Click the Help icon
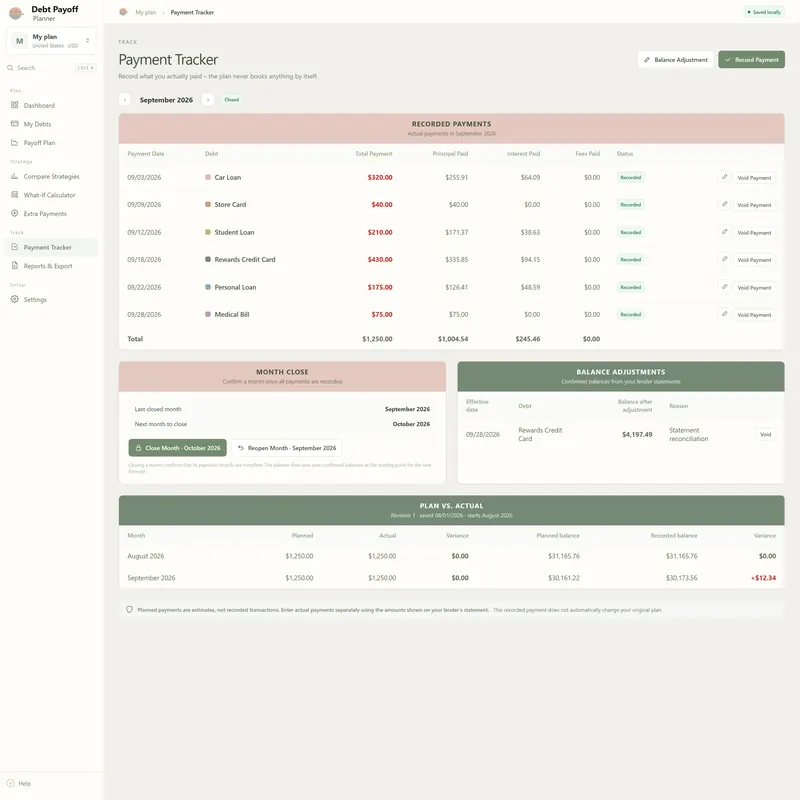This screenshot has width=800, height=800. [10, 783]
